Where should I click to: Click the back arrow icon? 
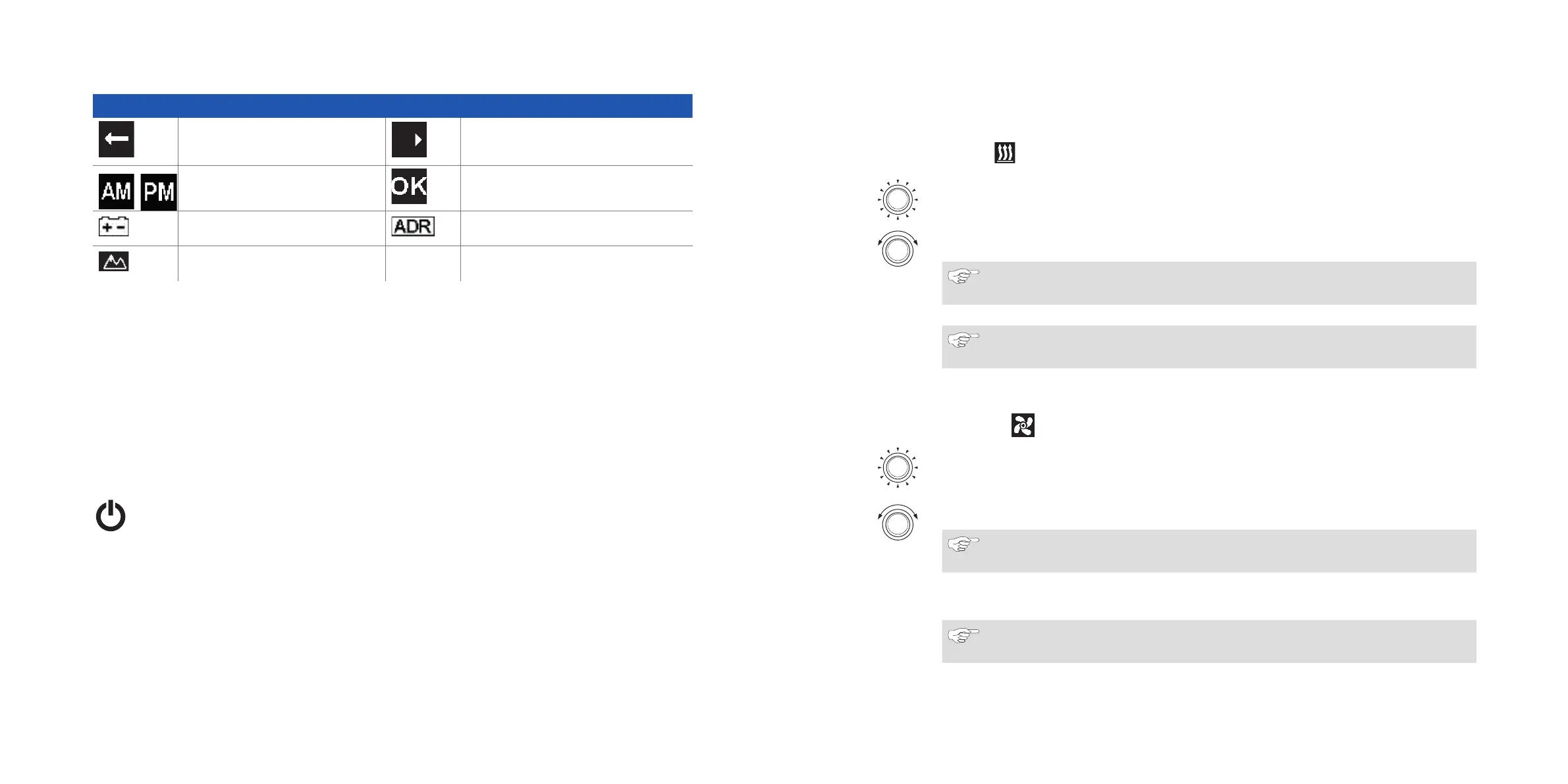click(x=117, y=139)
